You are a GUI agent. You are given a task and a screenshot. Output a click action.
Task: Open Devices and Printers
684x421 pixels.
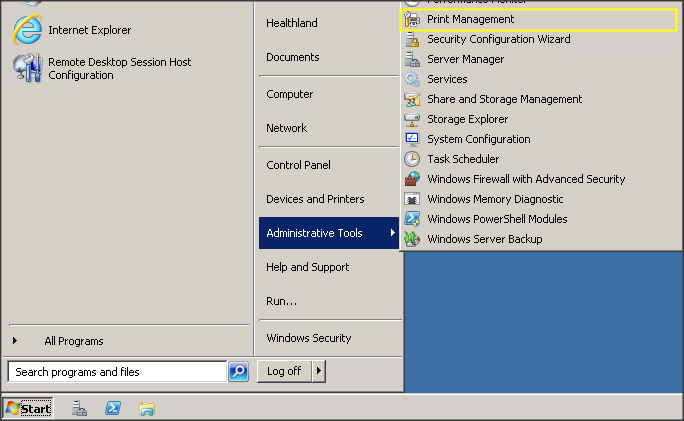[315, 199]
